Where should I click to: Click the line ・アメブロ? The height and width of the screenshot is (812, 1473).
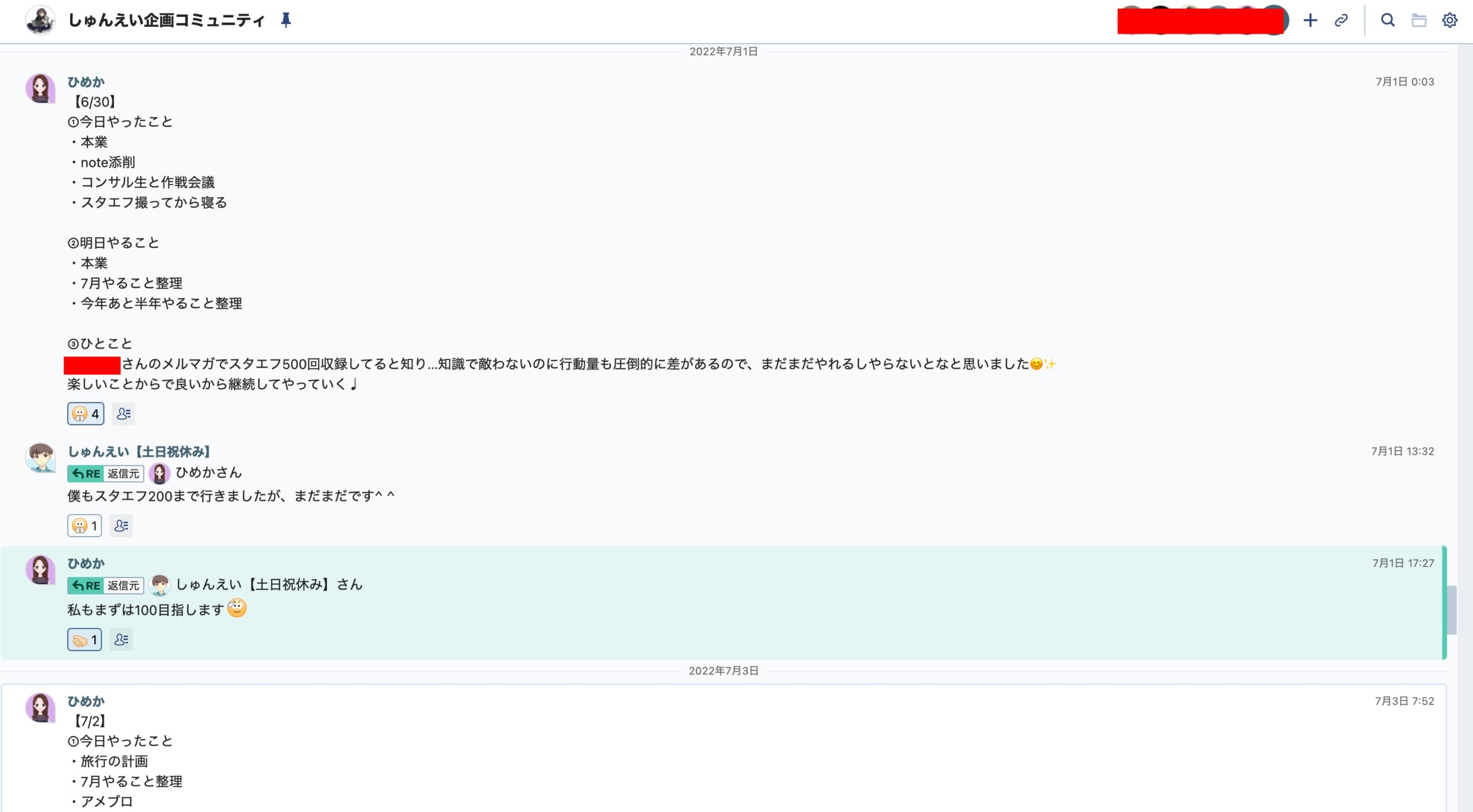point(101,802)
